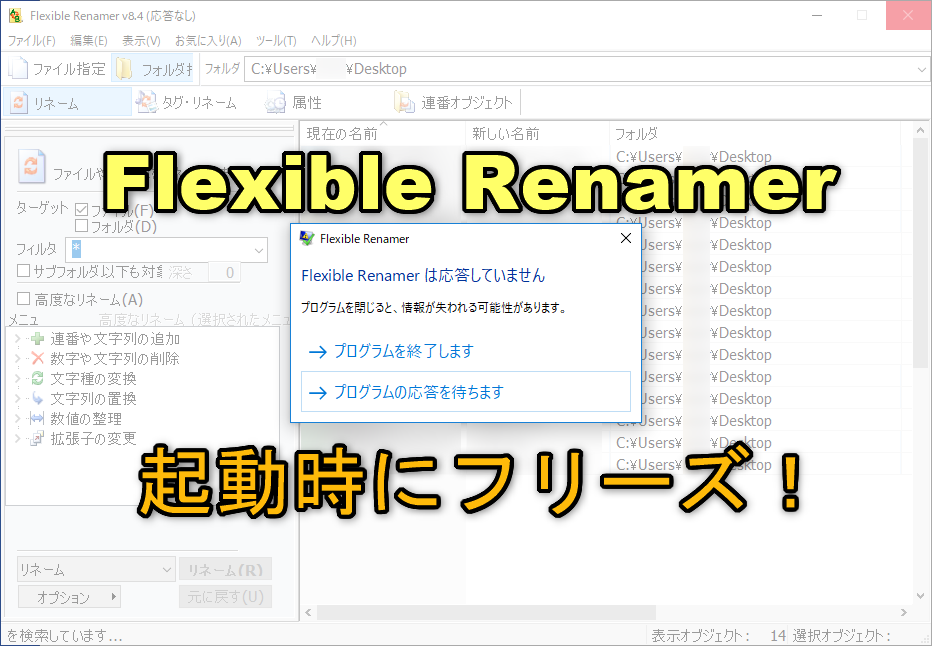
Task: Select the red X delete-characters icon
Action: (37, 359)
